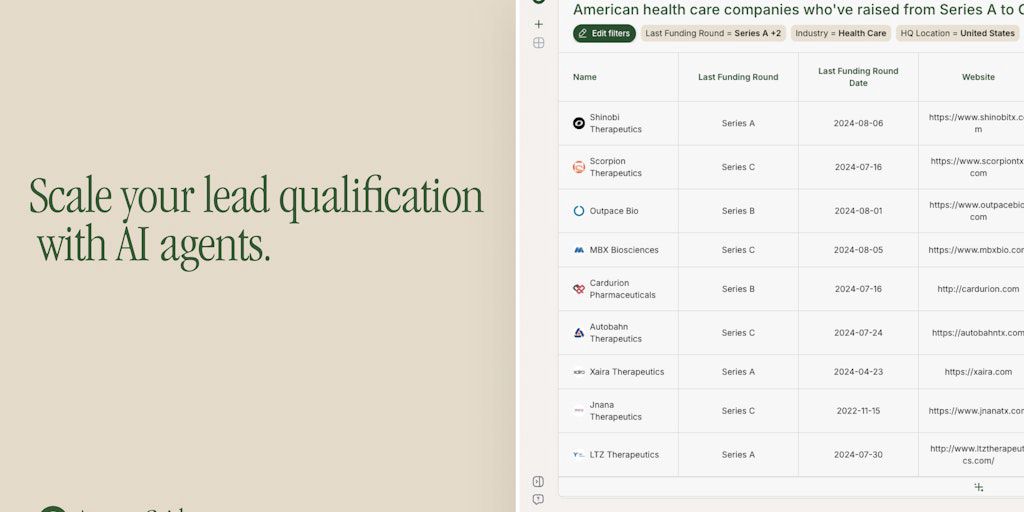This screenshot has width=1024, height=512.
Task: Select the Cardurion Pharmaceuticals name cell
Action: point(618,289)
